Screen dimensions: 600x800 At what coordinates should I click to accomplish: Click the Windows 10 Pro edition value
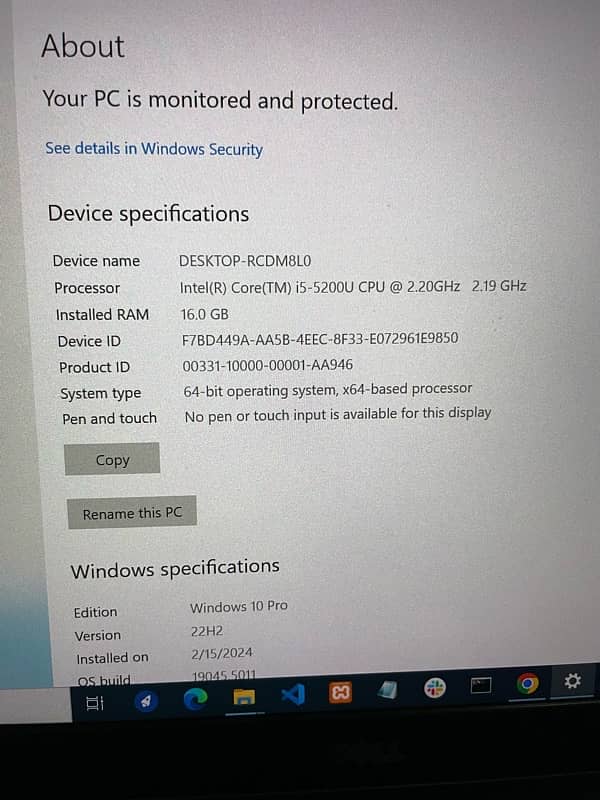coord(239,607)
